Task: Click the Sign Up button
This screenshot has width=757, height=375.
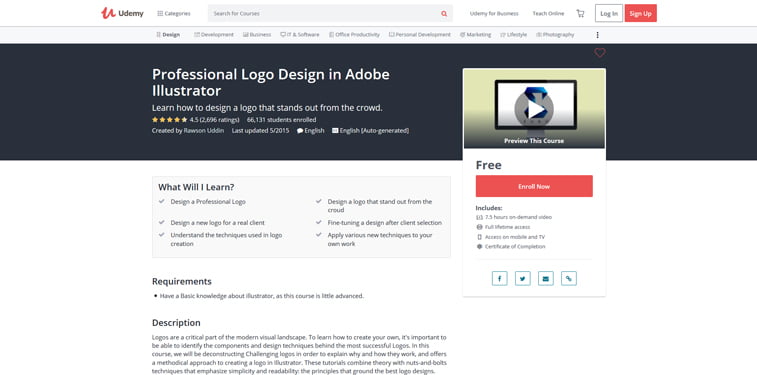Action: (641, 14)
